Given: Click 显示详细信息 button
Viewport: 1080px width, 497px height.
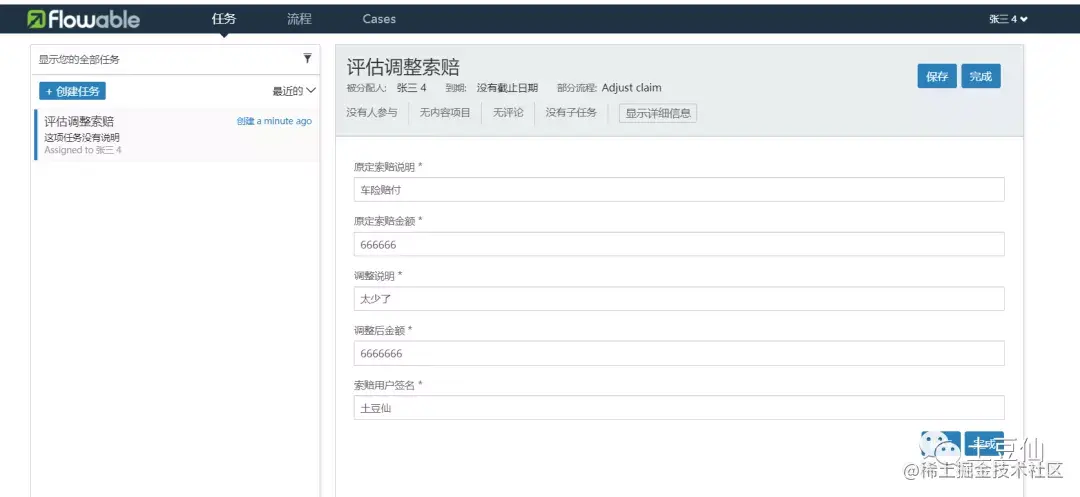Looking at the screenshot, I should pos(658,113).
